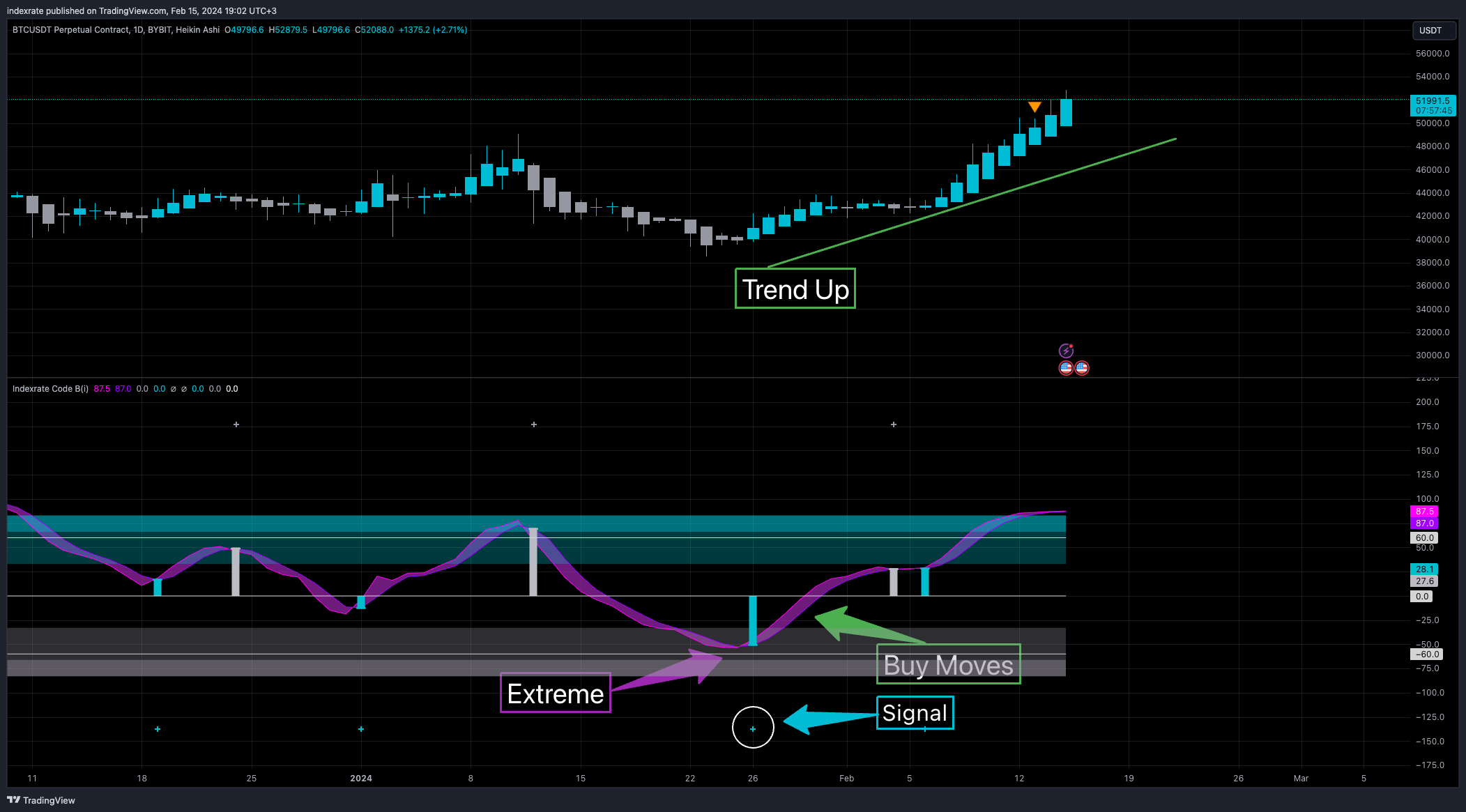
Task: Click the 87.0 purple indicator value tag
Action: point(1424,523)
